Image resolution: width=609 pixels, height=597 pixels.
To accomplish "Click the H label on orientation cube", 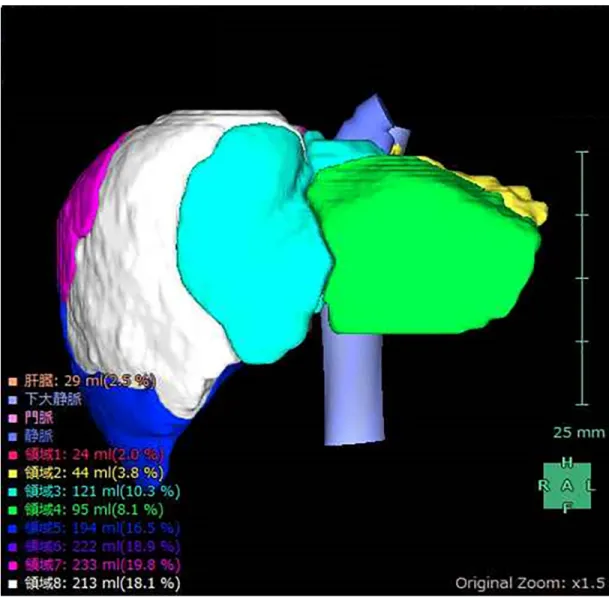I will coord(567,463).
